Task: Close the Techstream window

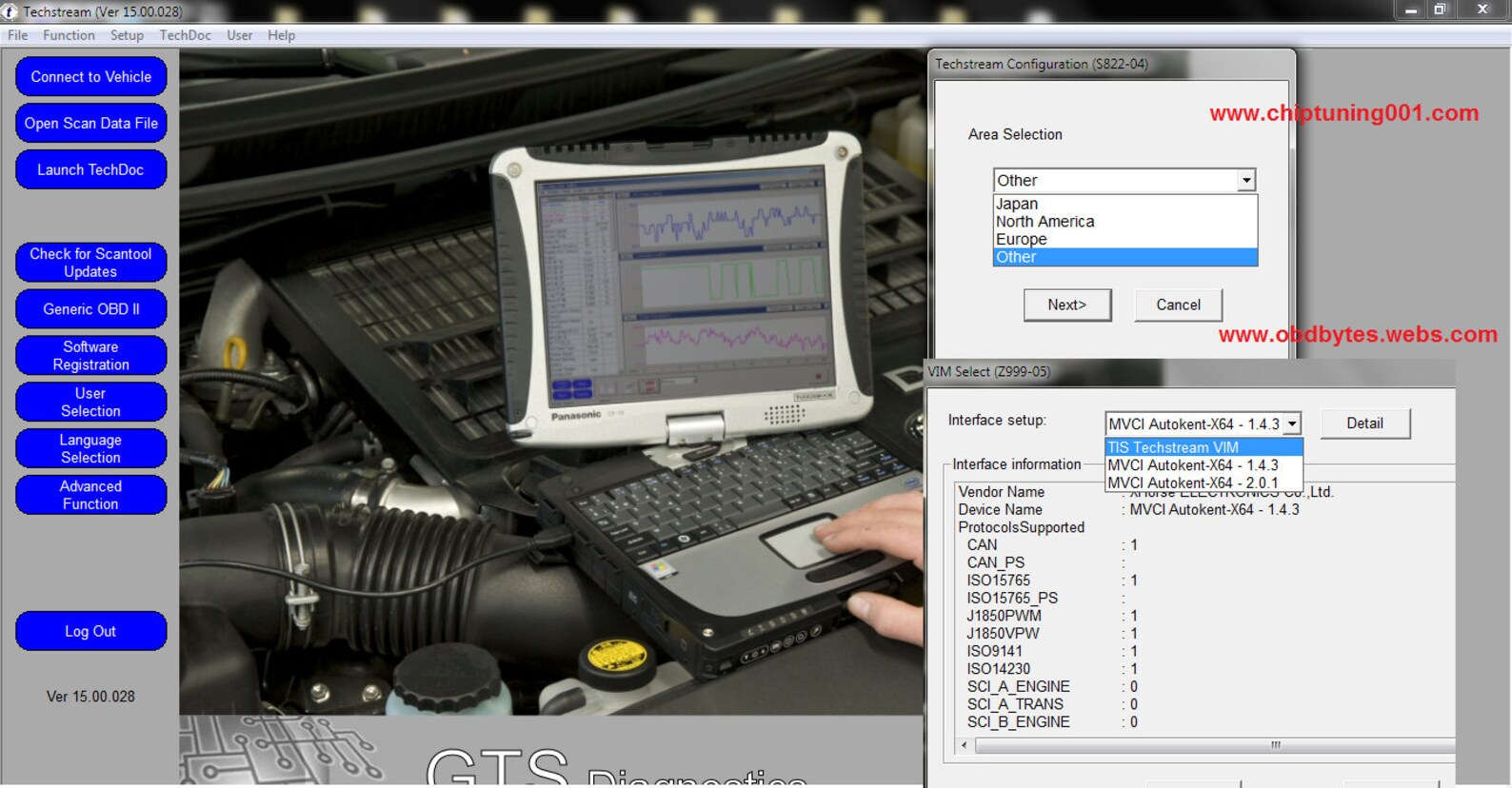Action: pos(1482,10)
